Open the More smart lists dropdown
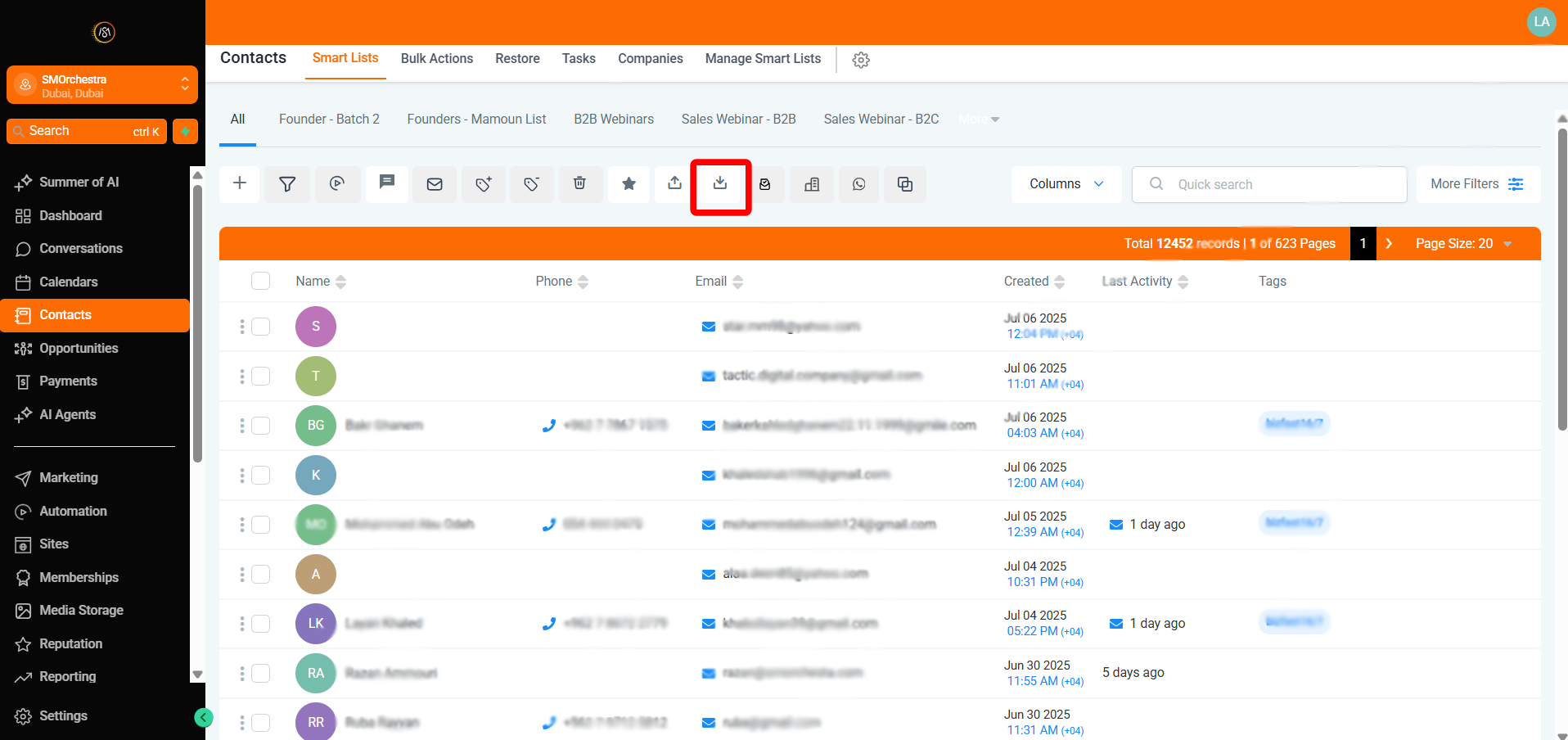Screen dimensions: 1568x740 coord(978,119)
